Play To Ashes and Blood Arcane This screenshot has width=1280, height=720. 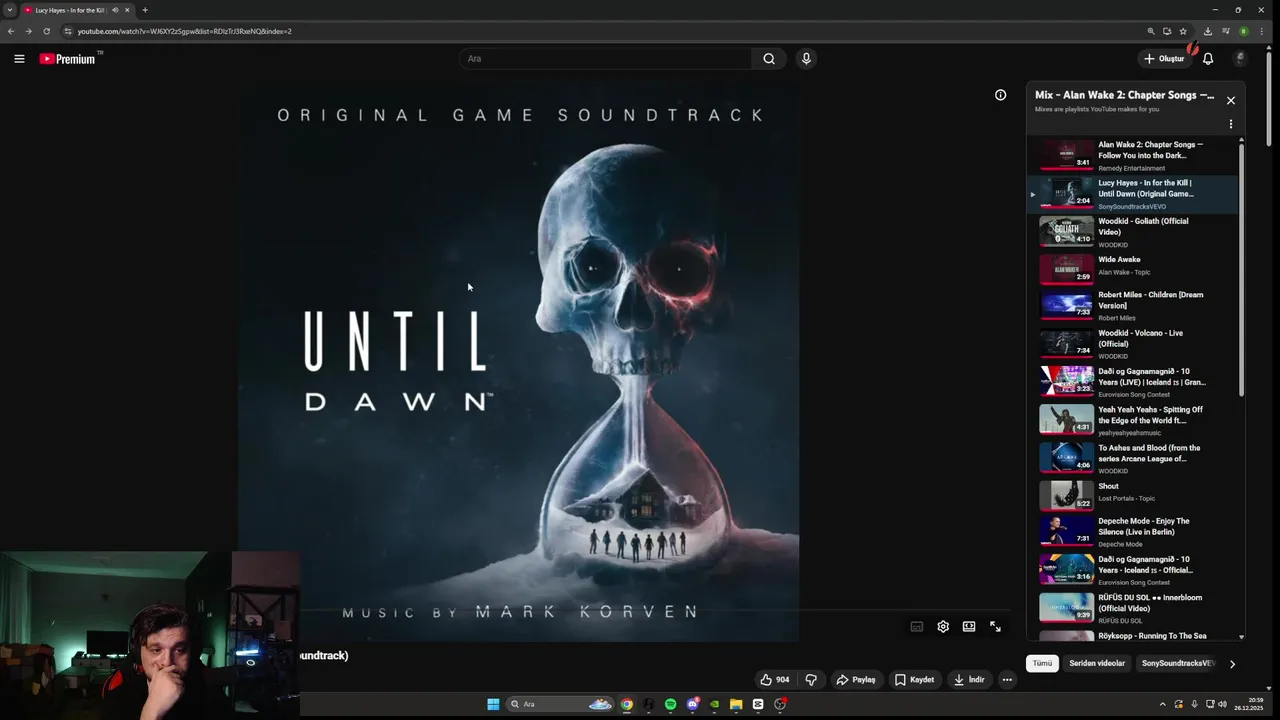click(1134, 458)
